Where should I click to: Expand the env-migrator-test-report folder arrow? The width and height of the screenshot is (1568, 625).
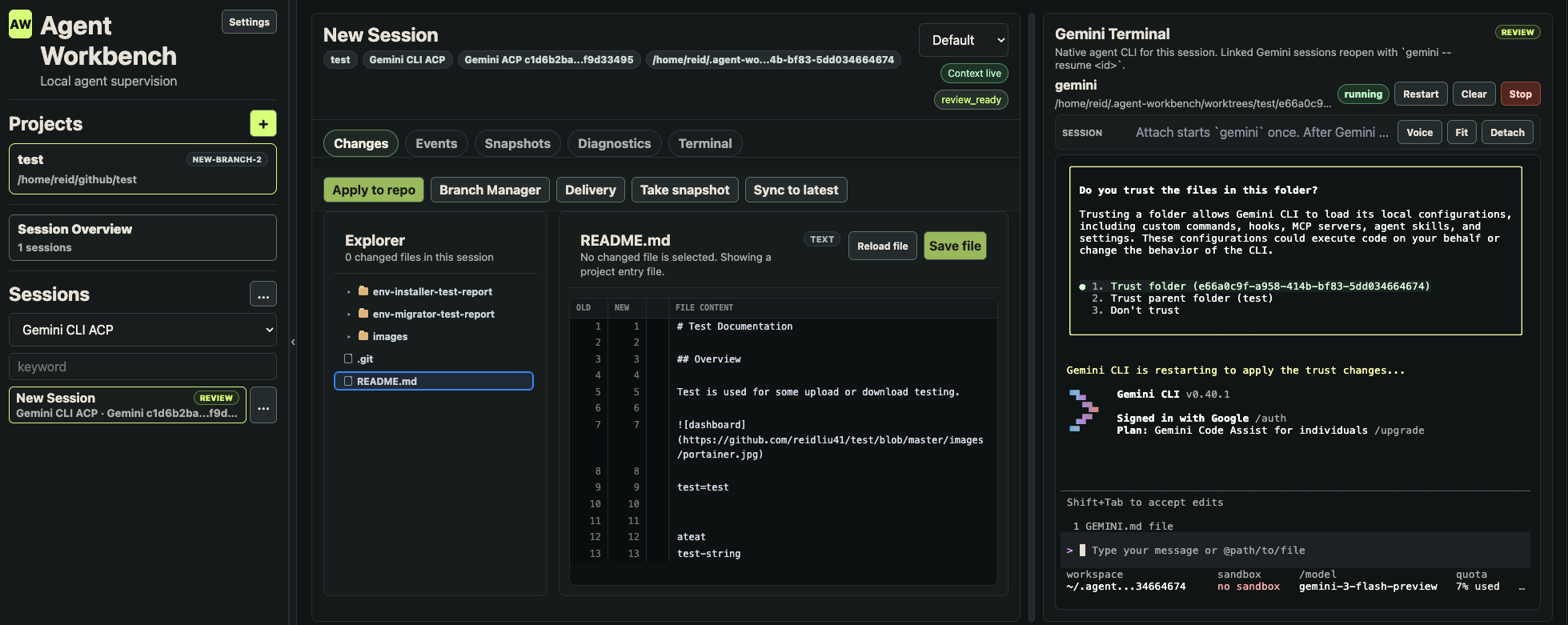tap(349, 315)
